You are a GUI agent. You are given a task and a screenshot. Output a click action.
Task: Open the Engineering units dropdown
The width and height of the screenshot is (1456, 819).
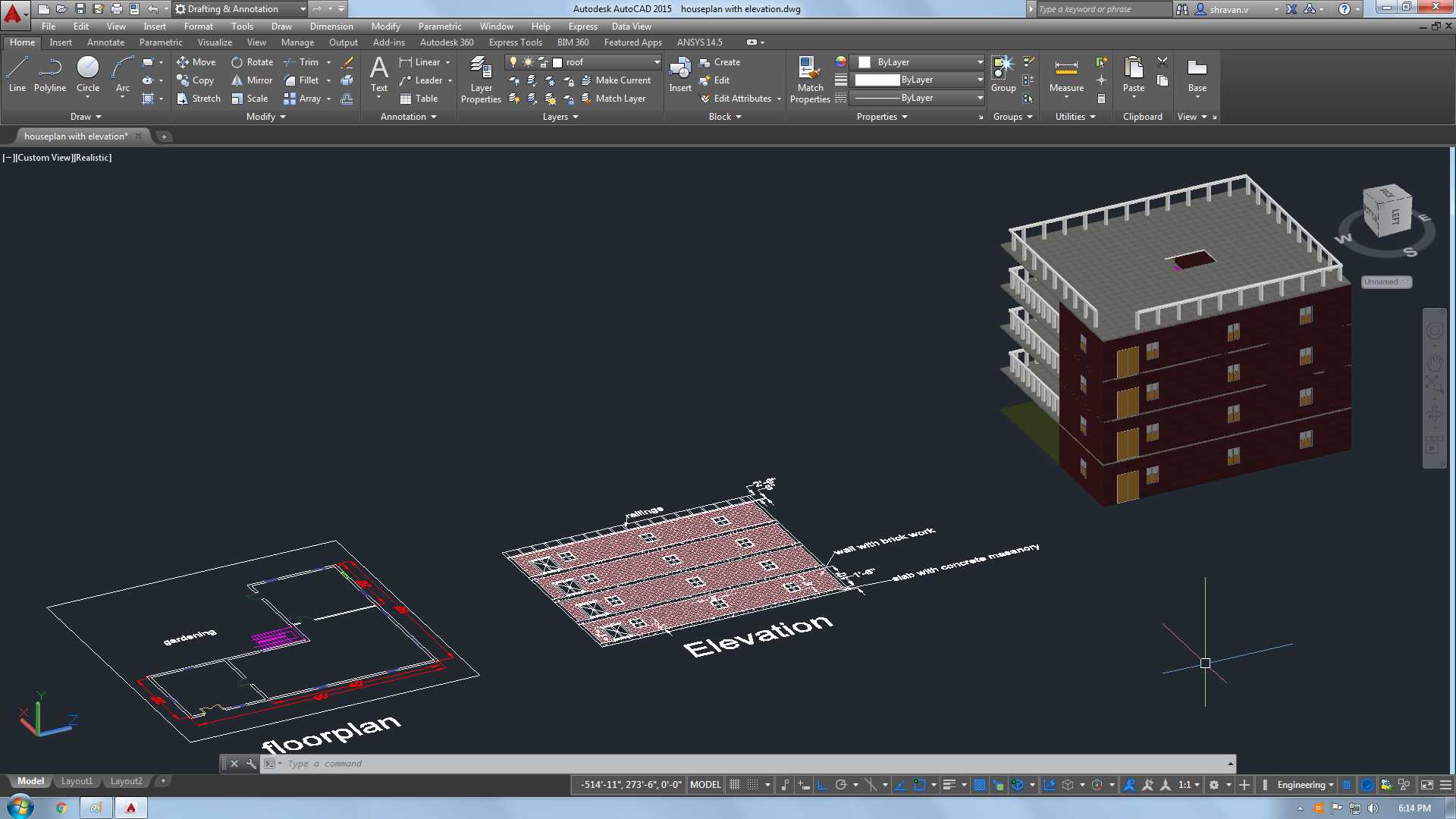(1305, 785)
